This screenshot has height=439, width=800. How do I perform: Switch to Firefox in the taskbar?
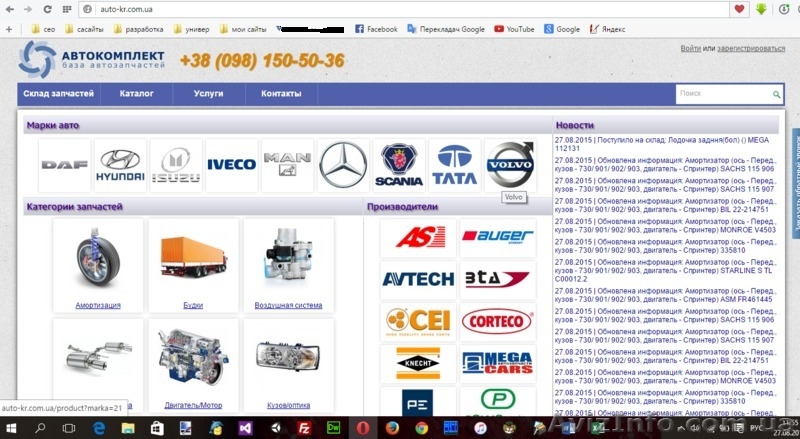pyautogui.click(x=392, y=428)
